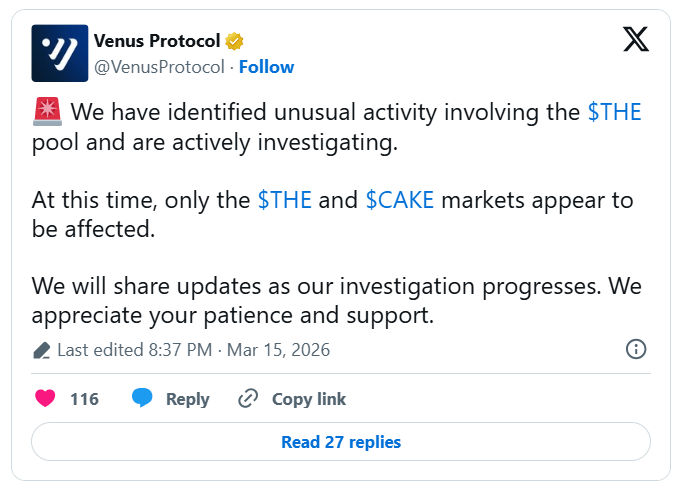Screen dimensions: 682x490
Task: Click the gold verified badge
Action: [234, 41]
